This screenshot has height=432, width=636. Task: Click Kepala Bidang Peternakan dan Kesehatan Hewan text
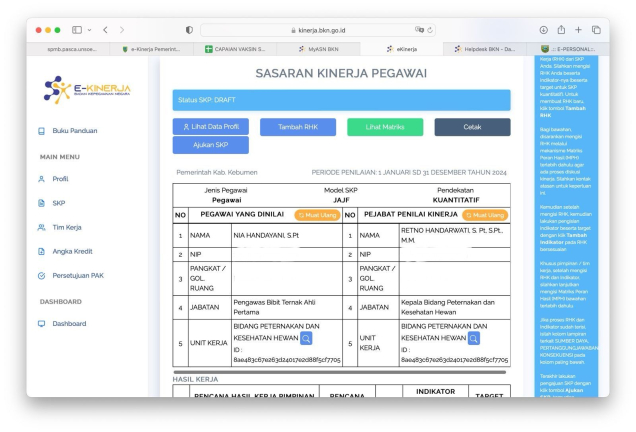click(x=448, y=307)
